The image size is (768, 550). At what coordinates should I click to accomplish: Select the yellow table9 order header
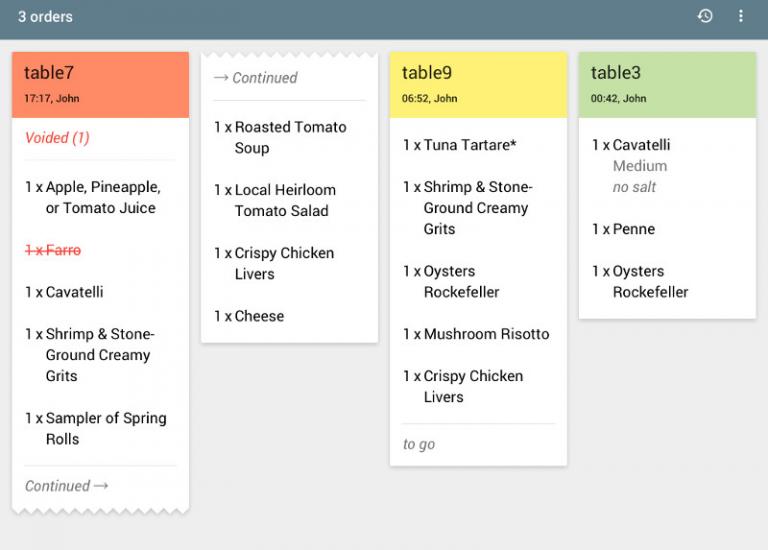click(478, 84)
